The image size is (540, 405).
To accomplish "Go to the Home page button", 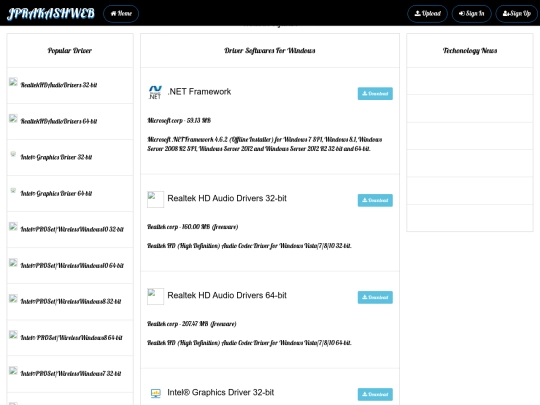I will (x=121, y=14).
